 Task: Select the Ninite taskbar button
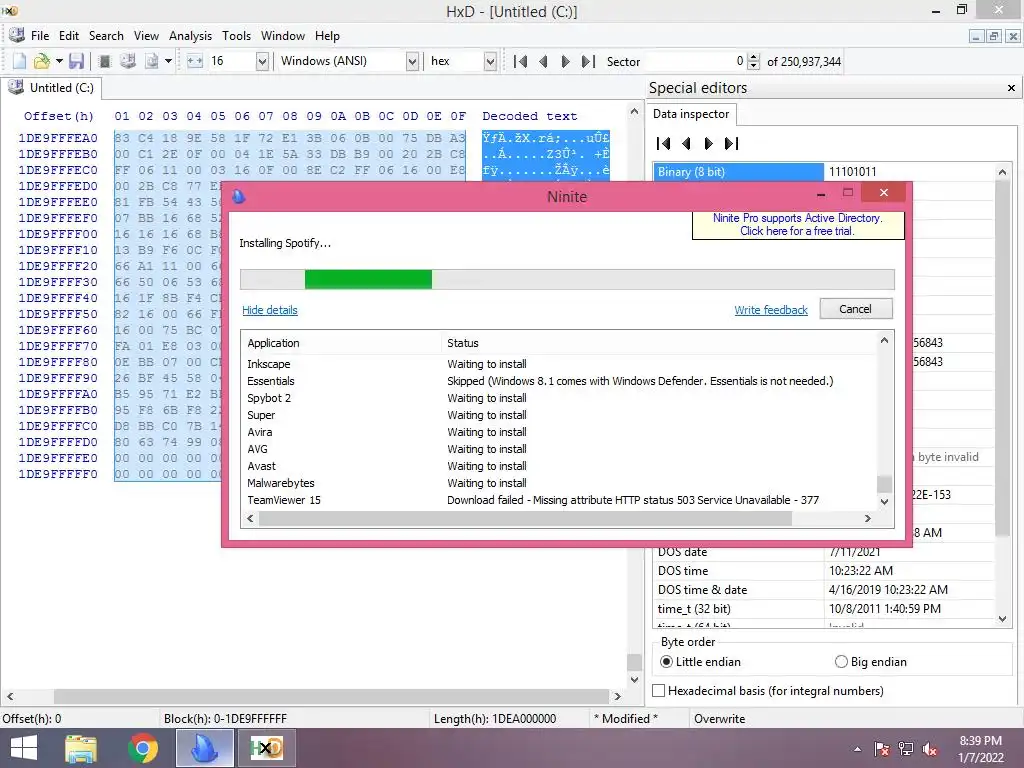(204, 748)
